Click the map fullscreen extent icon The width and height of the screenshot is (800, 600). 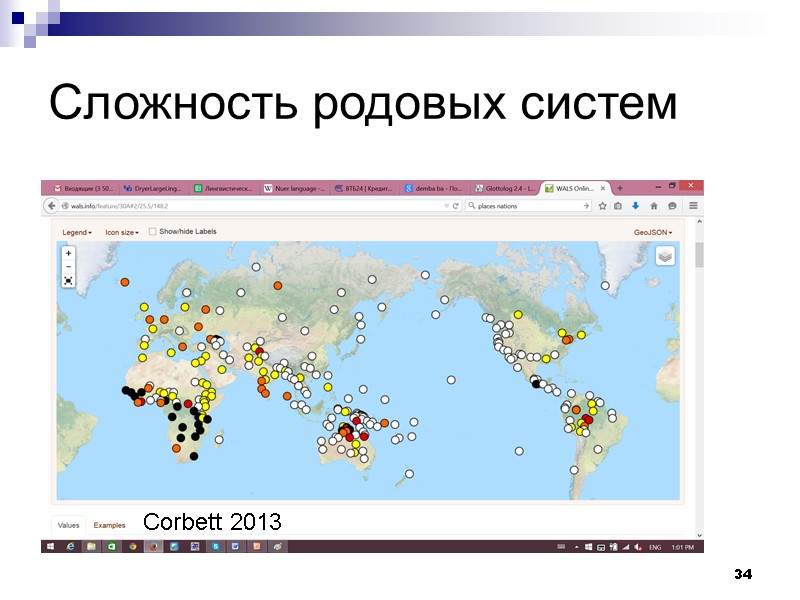(x=68, y=281)
